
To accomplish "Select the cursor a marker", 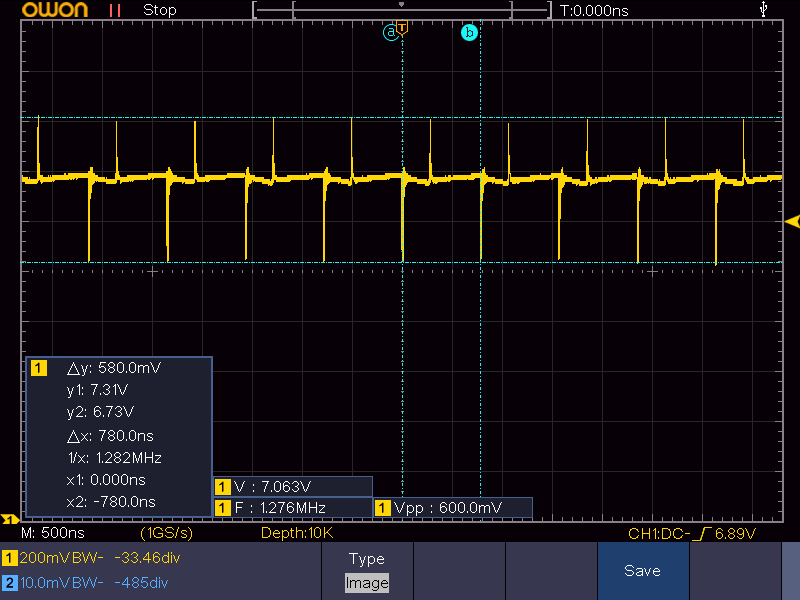I will click(x=390, y=32).
